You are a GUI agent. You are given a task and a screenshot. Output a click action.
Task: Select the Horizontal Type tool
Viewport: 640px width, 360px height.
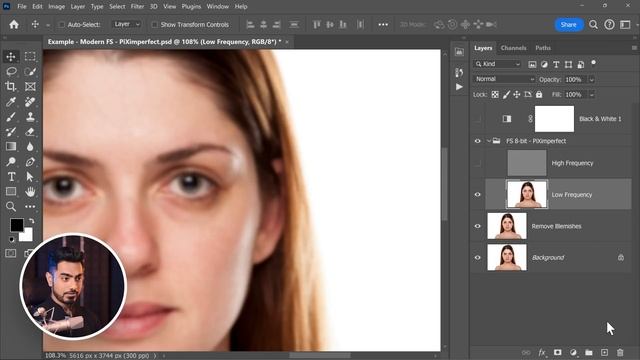tap(11, 177)
